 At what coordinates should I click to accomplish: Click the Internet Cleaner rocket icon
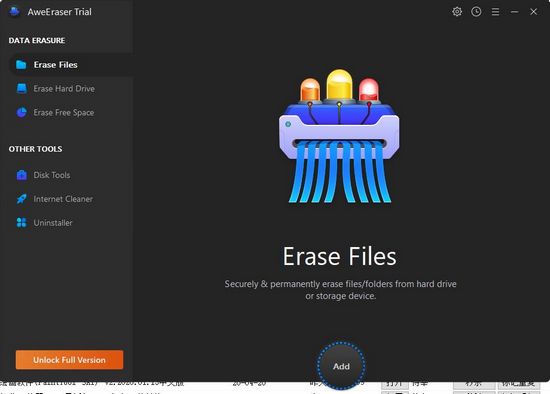click(22, 199)
